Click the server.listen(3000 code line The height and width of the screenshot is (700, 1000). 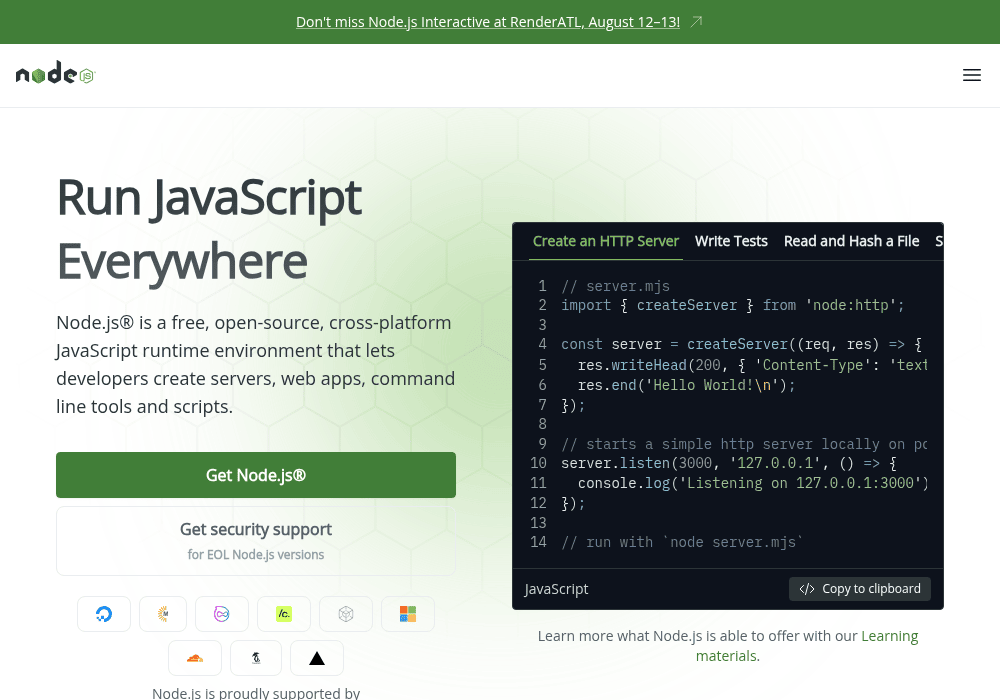click(729, 463)
